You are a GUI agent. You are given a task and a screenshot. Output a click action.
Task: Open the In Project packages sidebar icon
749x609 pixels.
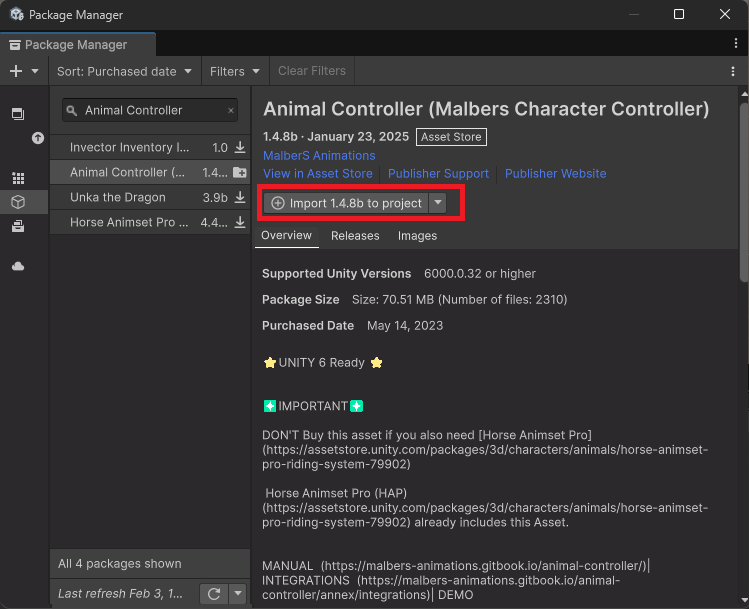click(18, 114)
